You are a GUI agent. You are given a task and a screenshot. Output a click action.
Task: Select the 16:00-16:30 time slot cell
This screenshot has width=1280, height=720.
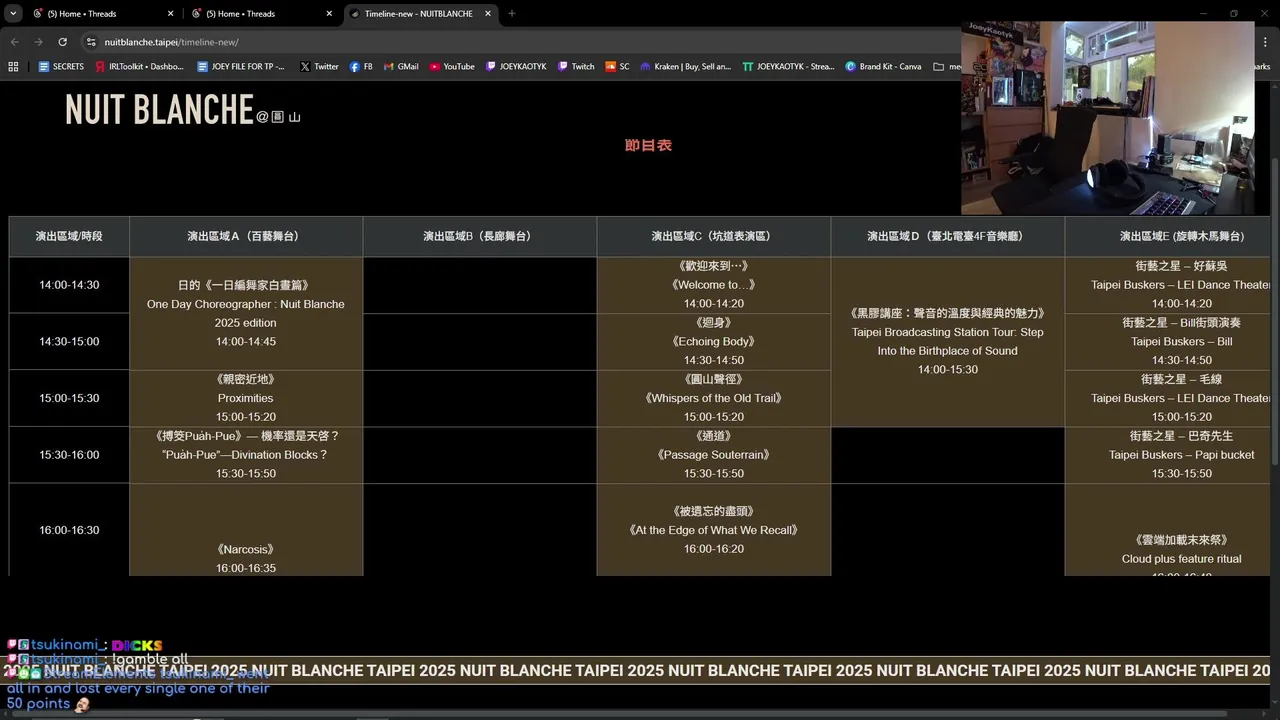tap(69, 530)
